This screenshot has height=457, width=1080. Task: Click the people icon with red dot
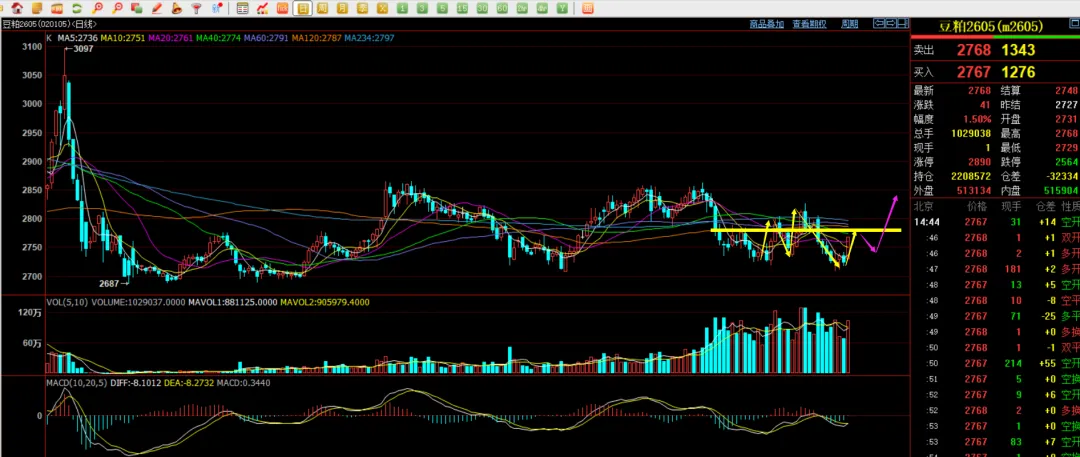[x=217, y=8]
